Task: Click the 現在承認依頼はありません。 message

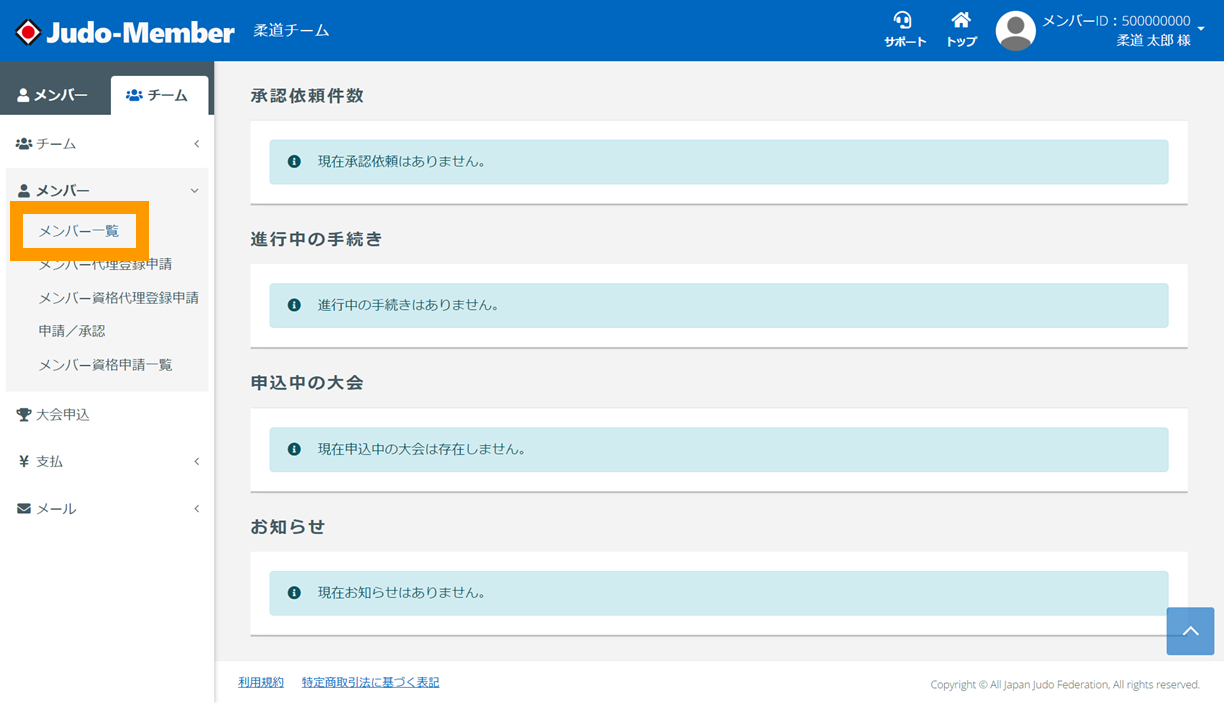Action: click(x=402, y=161)
